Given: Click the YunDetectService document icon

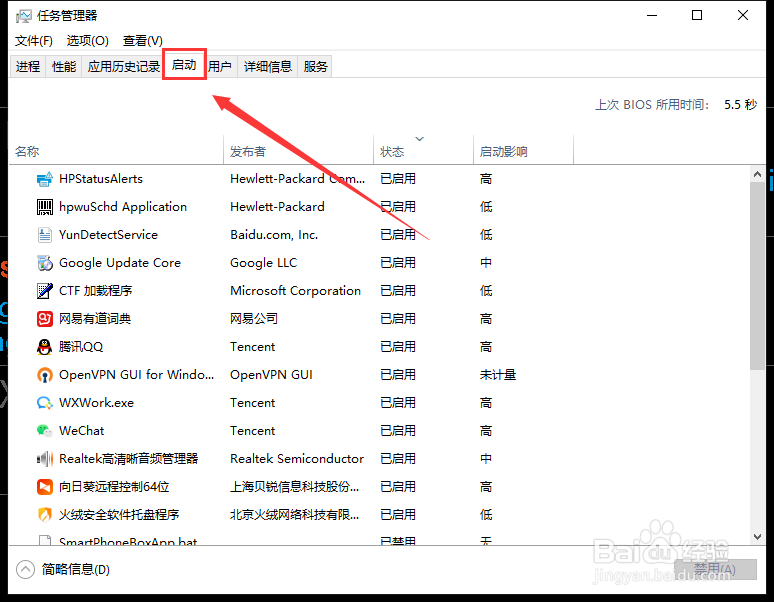Looking at the screenshot, I should (x=44, y=235).
